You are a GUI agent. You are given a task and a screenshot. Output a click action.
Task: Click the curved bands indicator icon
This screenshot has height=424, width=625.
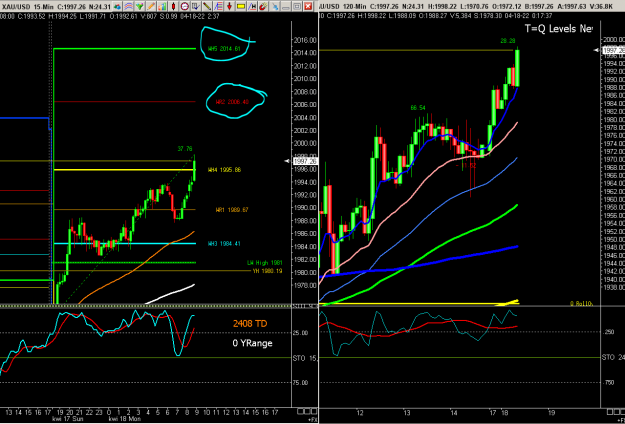128,6
